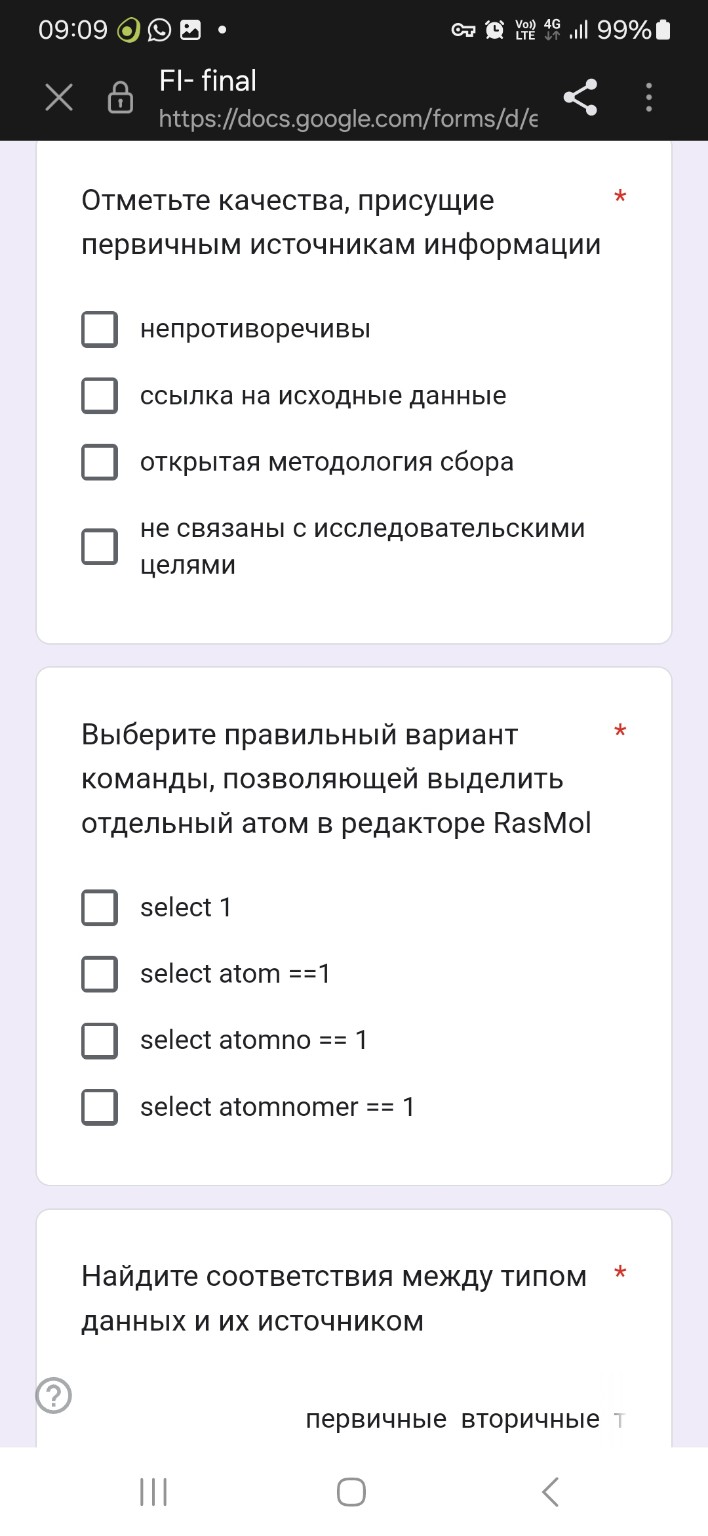
Task: Check 'открытая методология сбора'
Action: click(x=99, y=462)
